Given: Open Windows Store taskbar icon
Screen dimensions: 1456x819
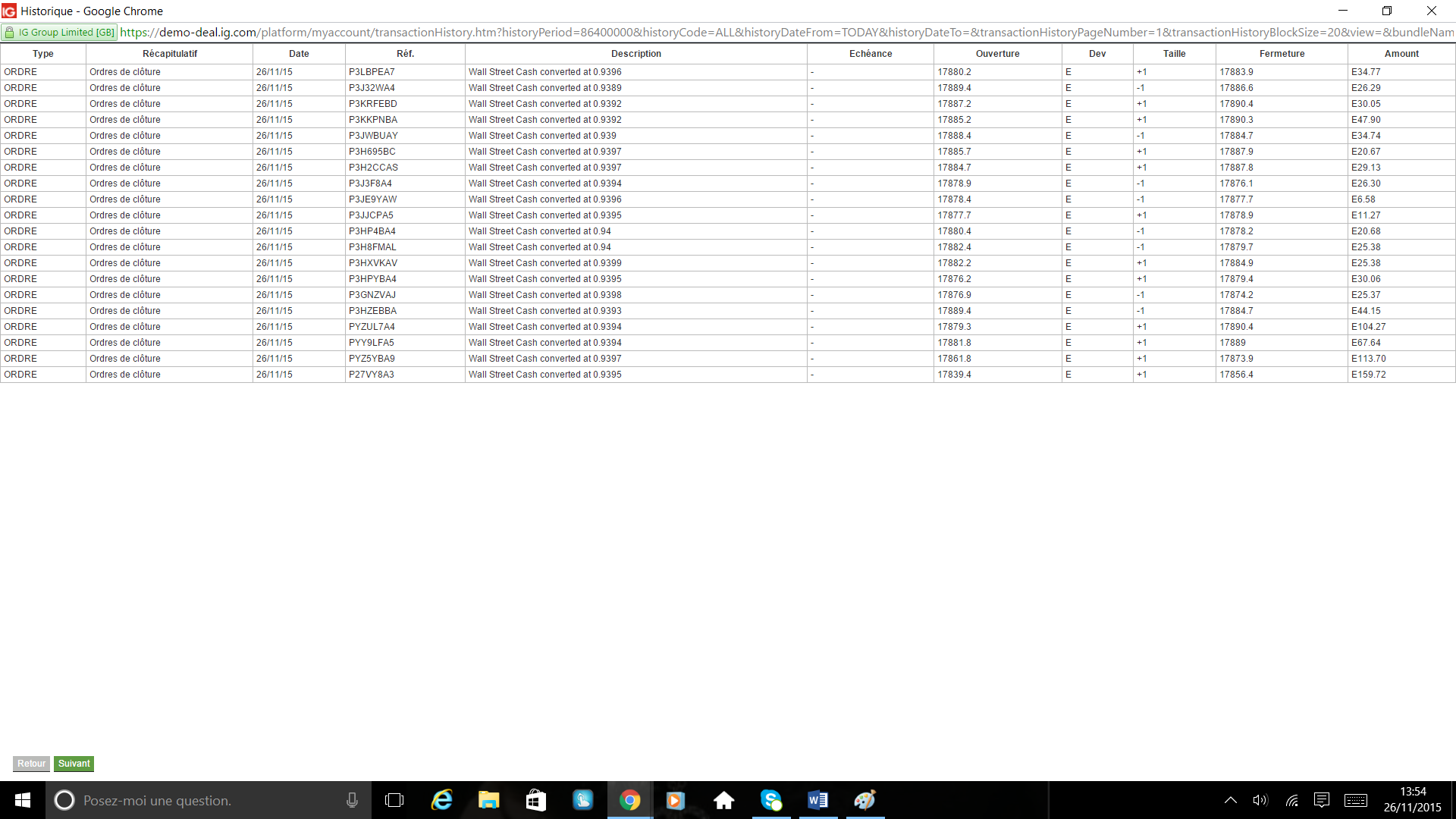Looking at the screenshot, I should coord(535,800).
